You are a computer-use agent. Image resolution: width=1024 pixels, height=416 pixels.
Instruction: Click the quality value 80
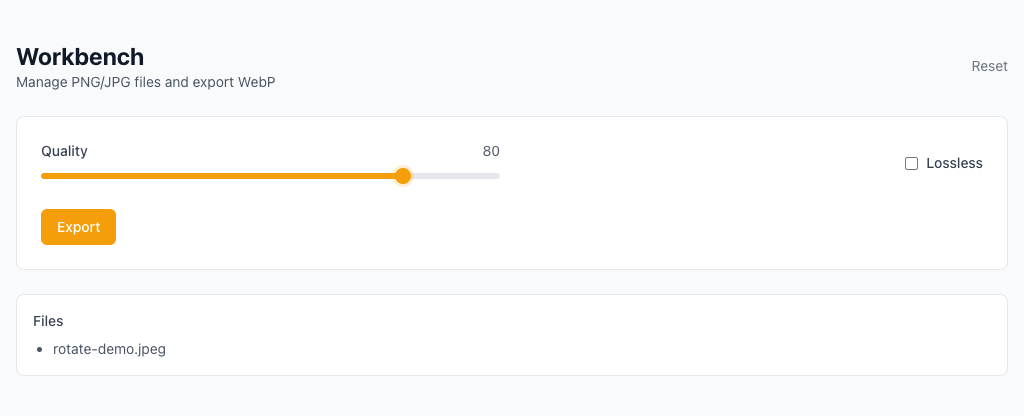click(491, 151)
